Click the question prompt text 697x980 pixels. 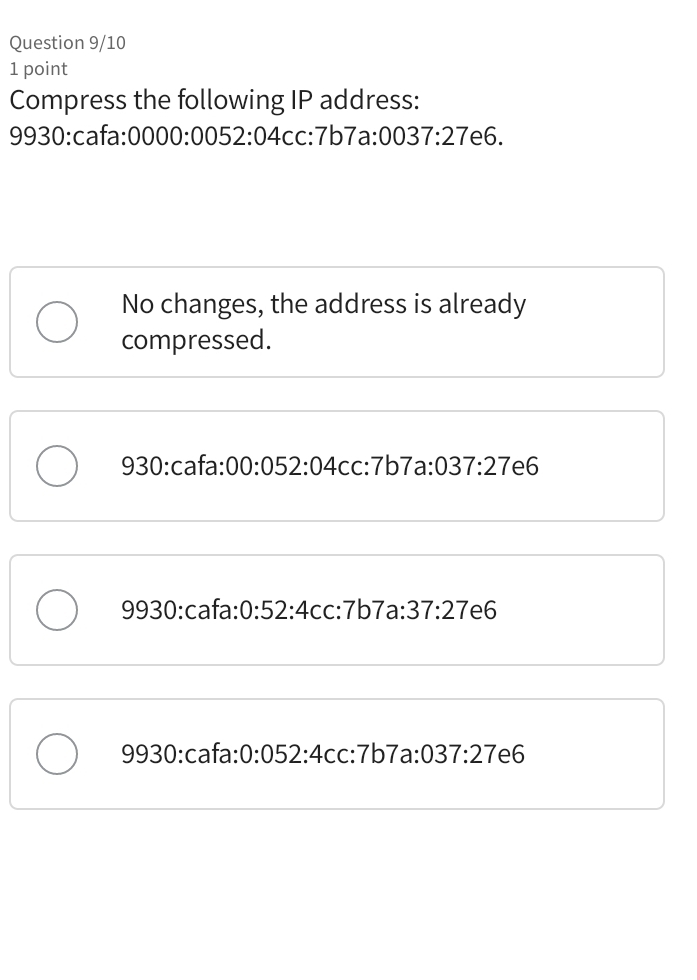coord(214,101)
